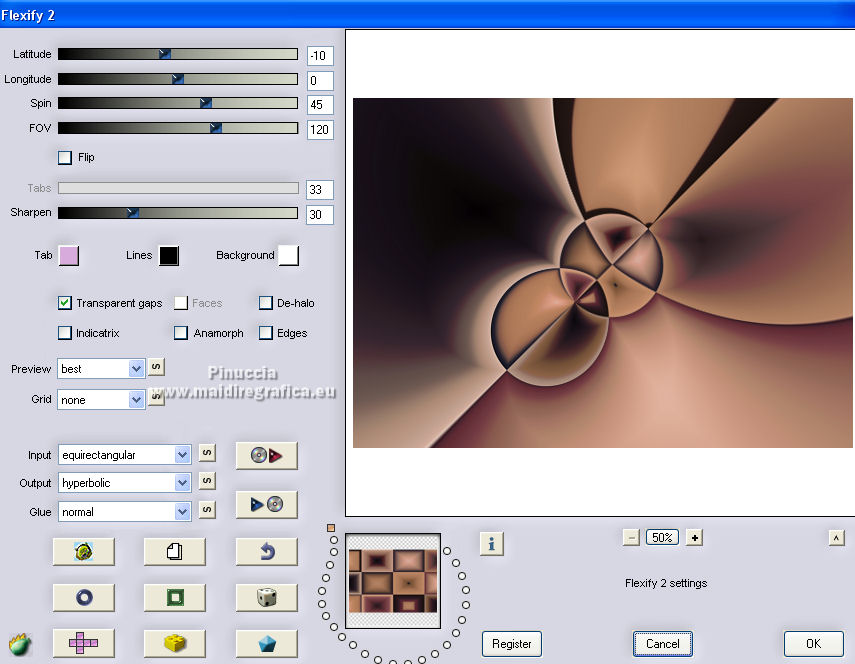Click the Spin value field
Viewport: 855px width, 664px height.
(320, 105)
